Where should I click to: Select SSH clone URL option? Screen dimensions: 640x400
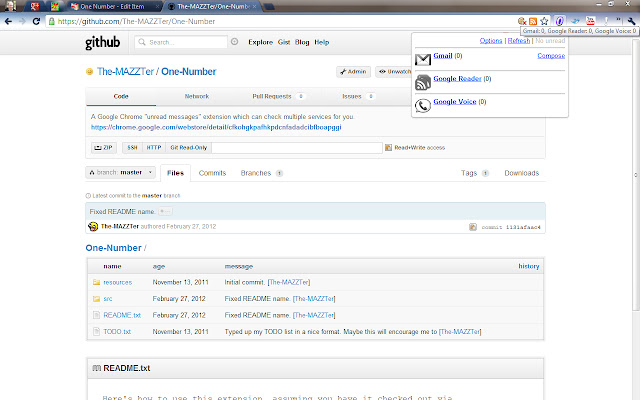[132, 147]
